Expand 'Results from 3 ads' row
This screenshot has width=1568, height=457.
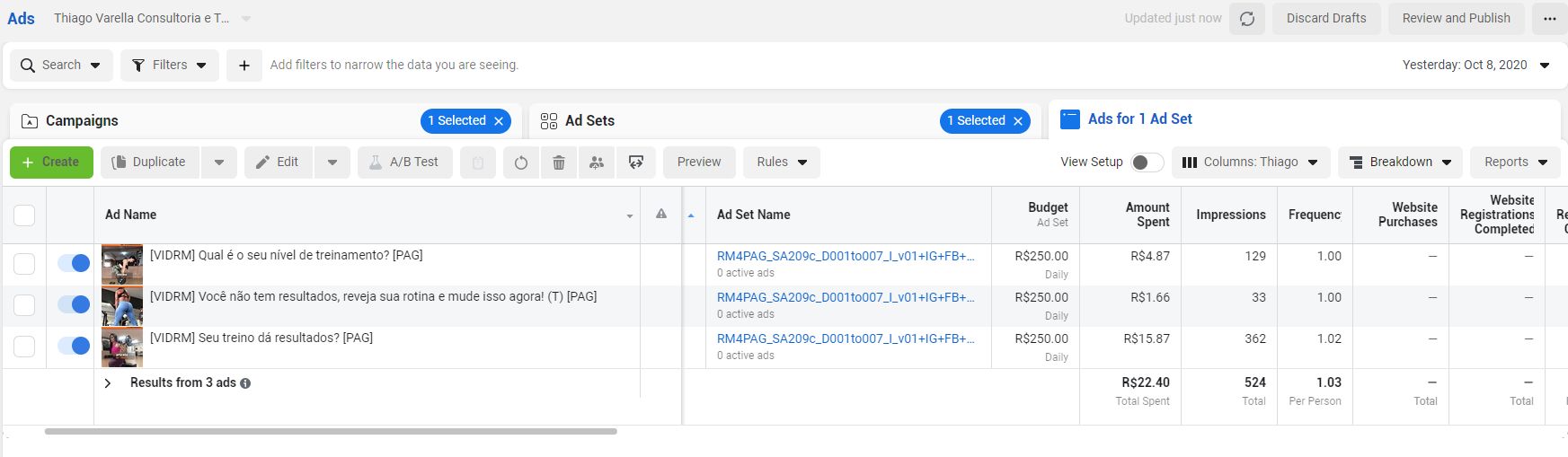click(108, 383)
